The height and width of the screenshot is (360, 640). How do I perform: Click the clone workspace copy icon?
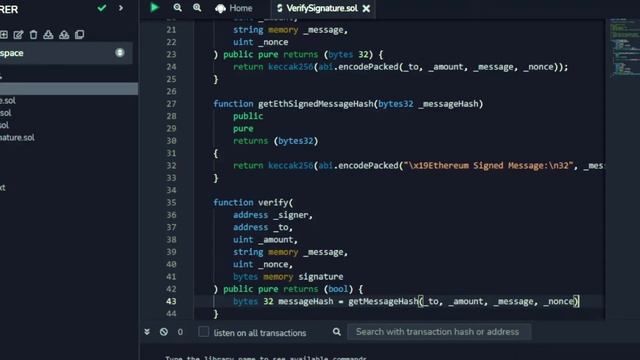pyautogui.click(x=80, y=35)
